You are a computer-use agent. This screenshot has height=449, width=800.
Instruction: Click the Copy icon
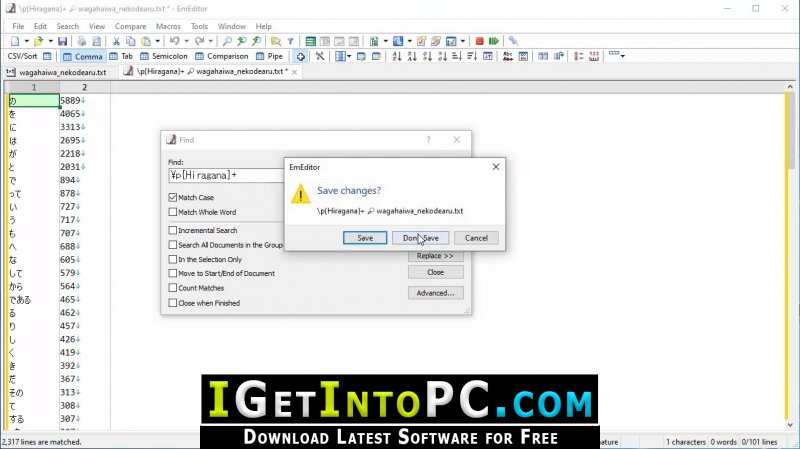pos(131,41)
